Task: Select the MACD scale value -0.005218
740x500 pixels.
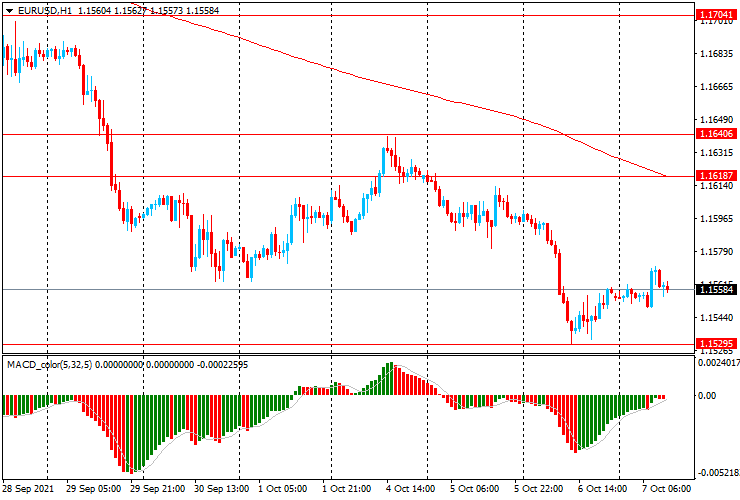Action: (x=719, y=473)
